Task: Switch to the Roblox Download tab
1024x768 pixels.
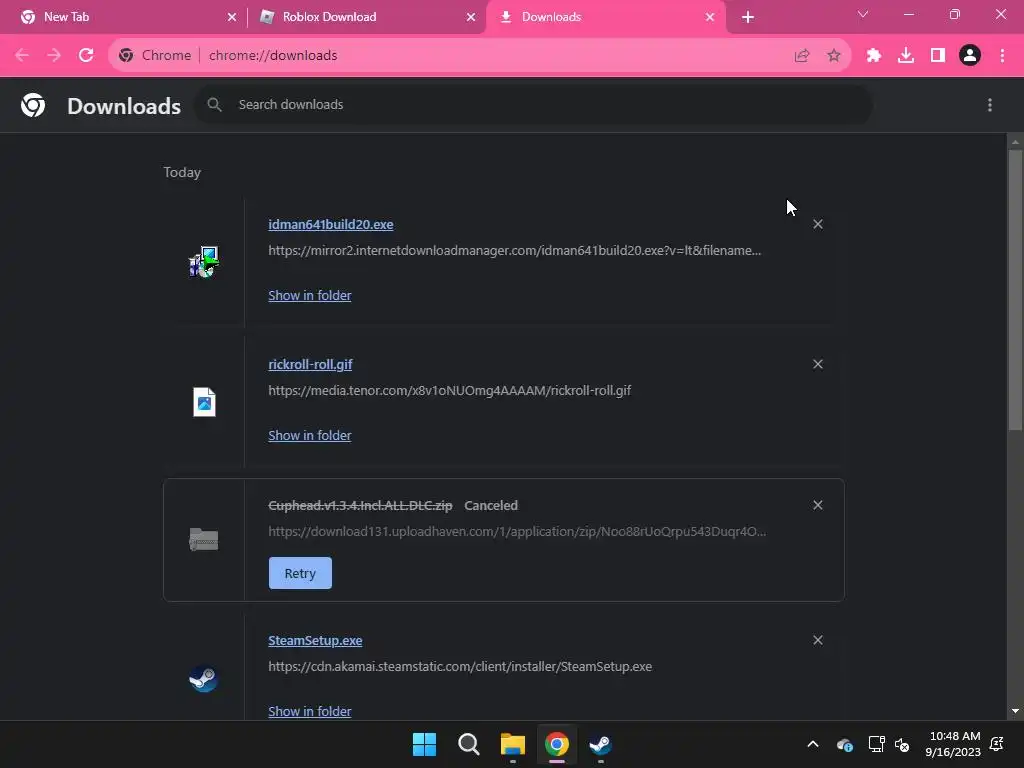Action: 366,17
